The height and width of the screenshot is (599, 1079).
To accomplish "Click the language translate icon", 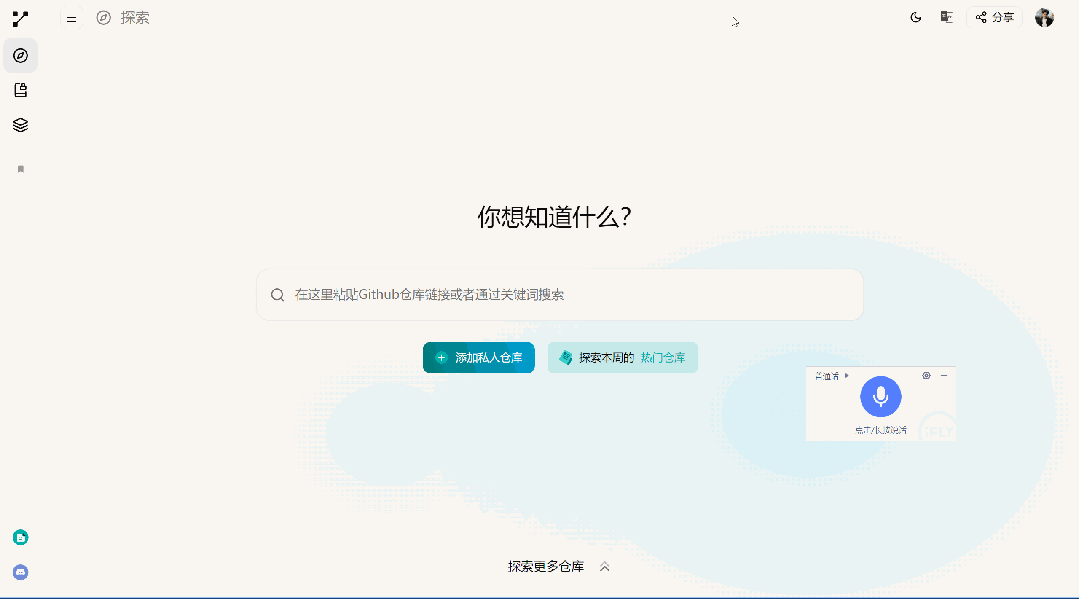I will tap(947, 17).
